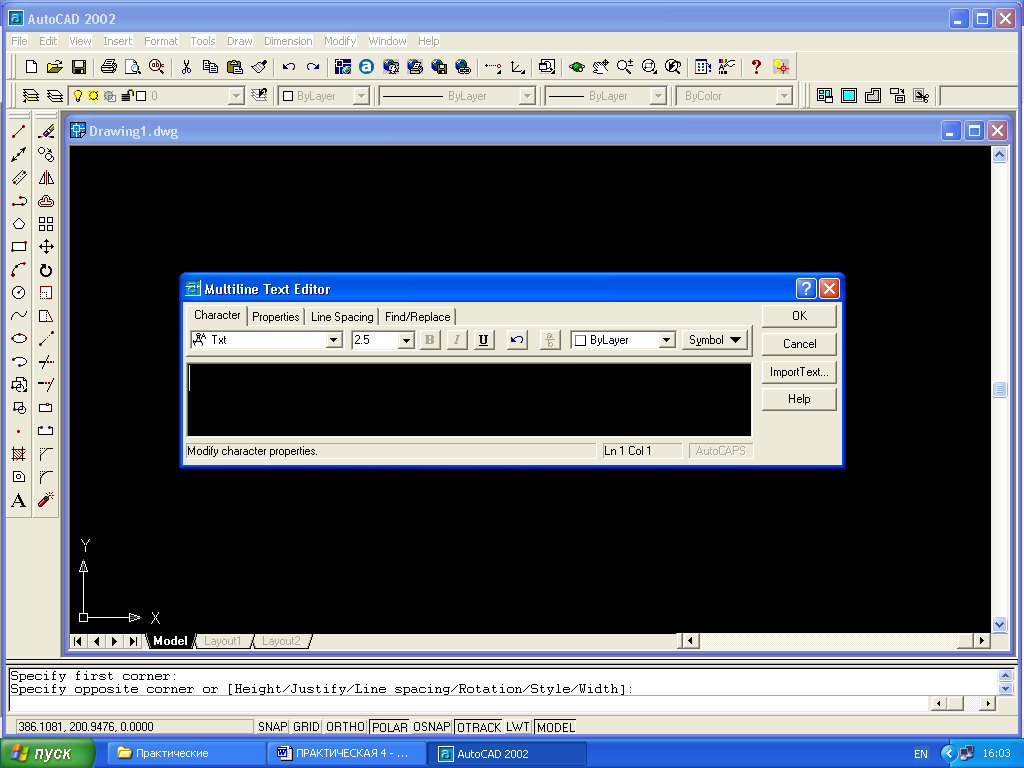Open the пуск Start button

pyautogui.click(x=48, y=754)
